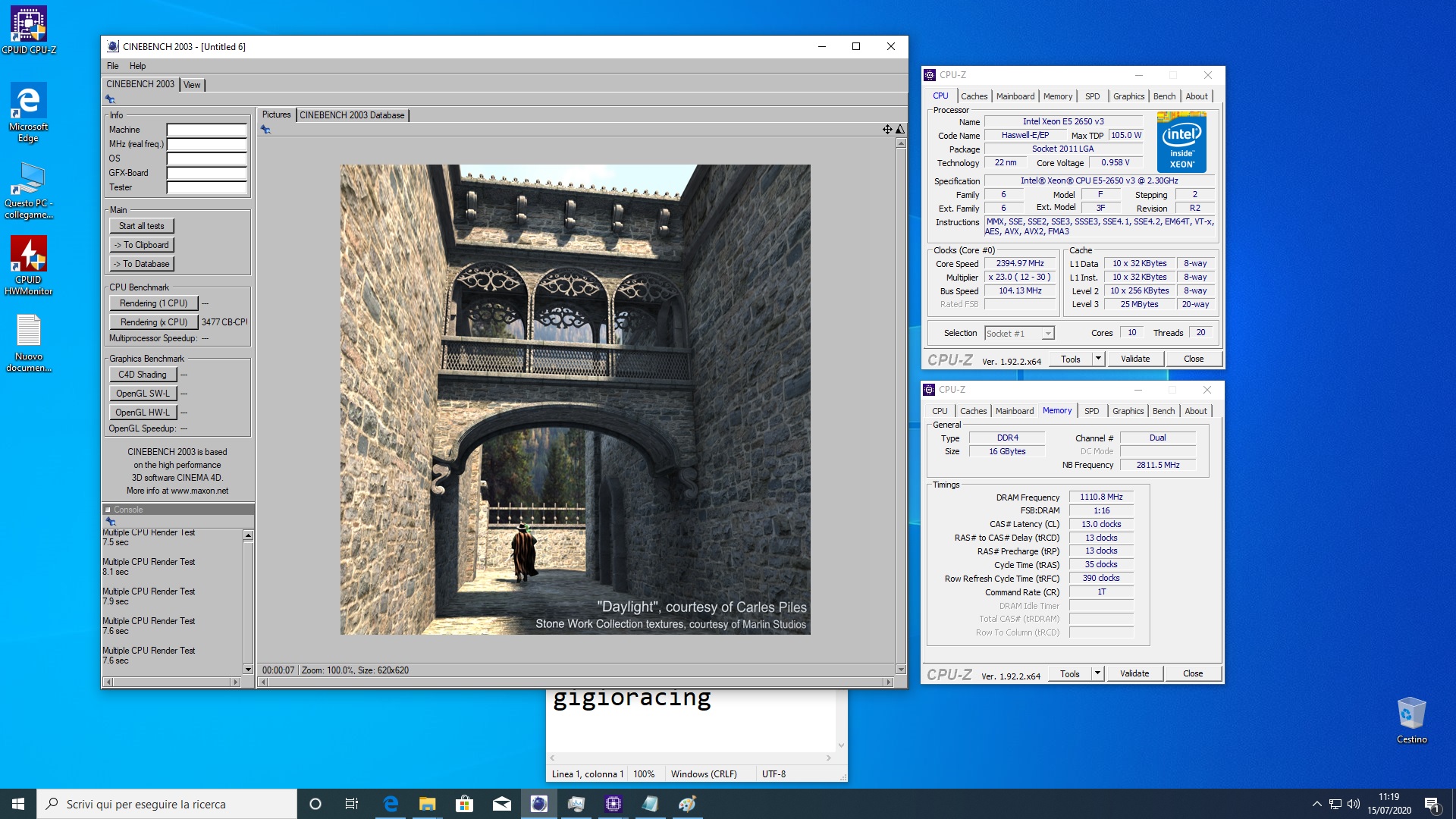Open the Socket #1 selection dropdown in CPU-Z
This screenshot has height=819, width=1456.
point(1019,334)
